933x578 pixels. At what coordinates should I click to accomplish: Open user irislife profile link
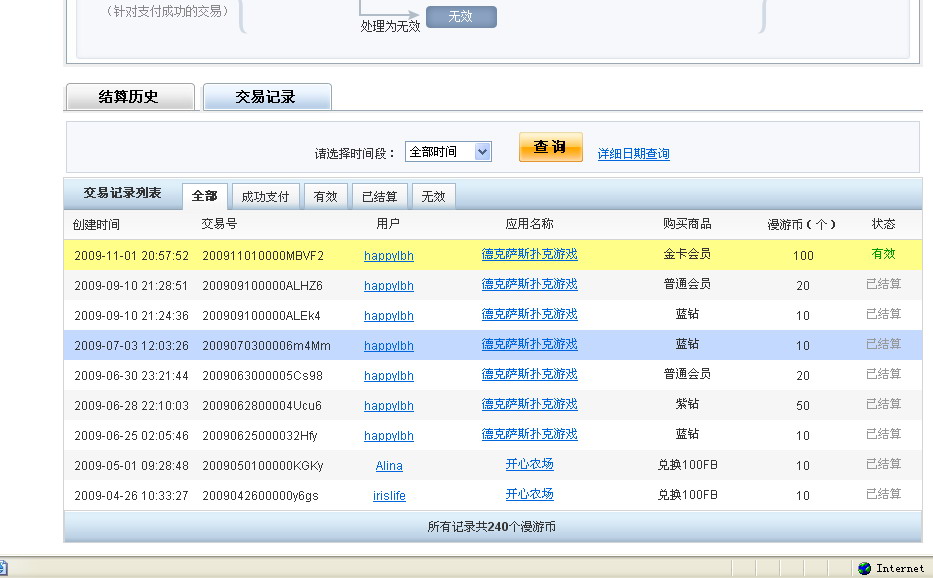(389, 496)
